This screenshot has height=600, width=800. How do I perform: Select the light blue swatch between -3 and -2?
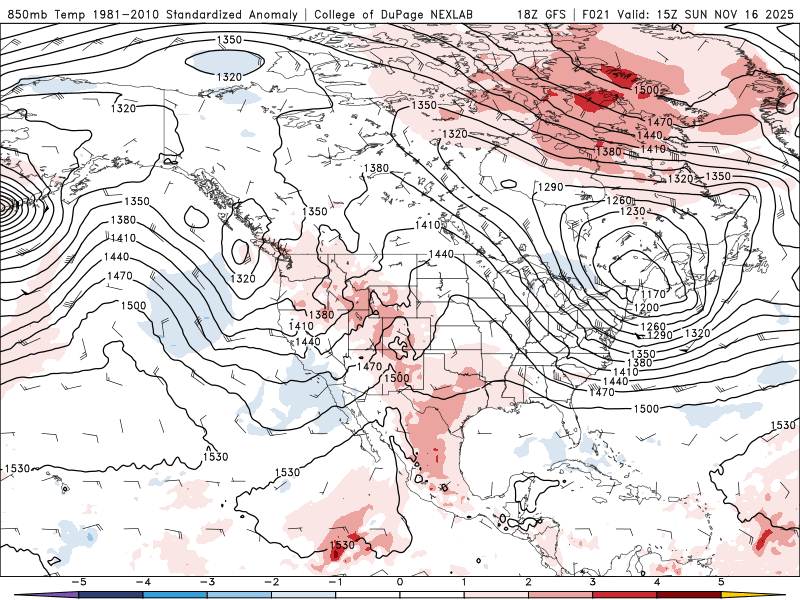point(239,595)
